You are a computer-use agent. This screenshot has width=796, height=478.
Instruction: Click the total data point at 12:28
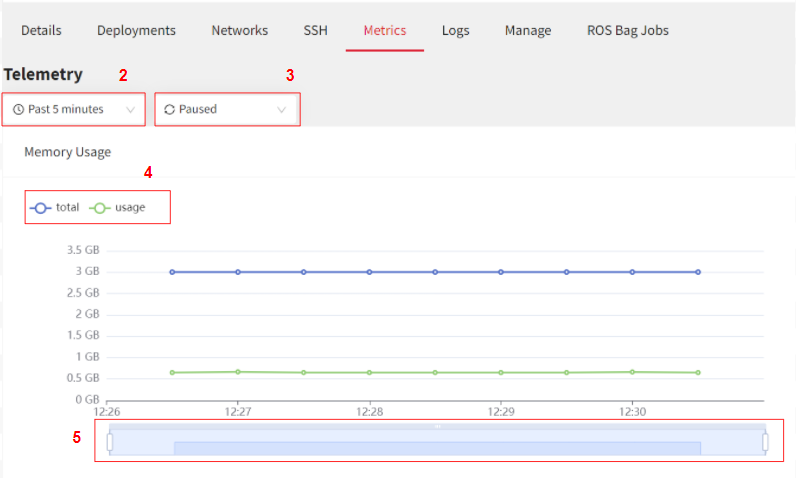(x=370, y=272)
